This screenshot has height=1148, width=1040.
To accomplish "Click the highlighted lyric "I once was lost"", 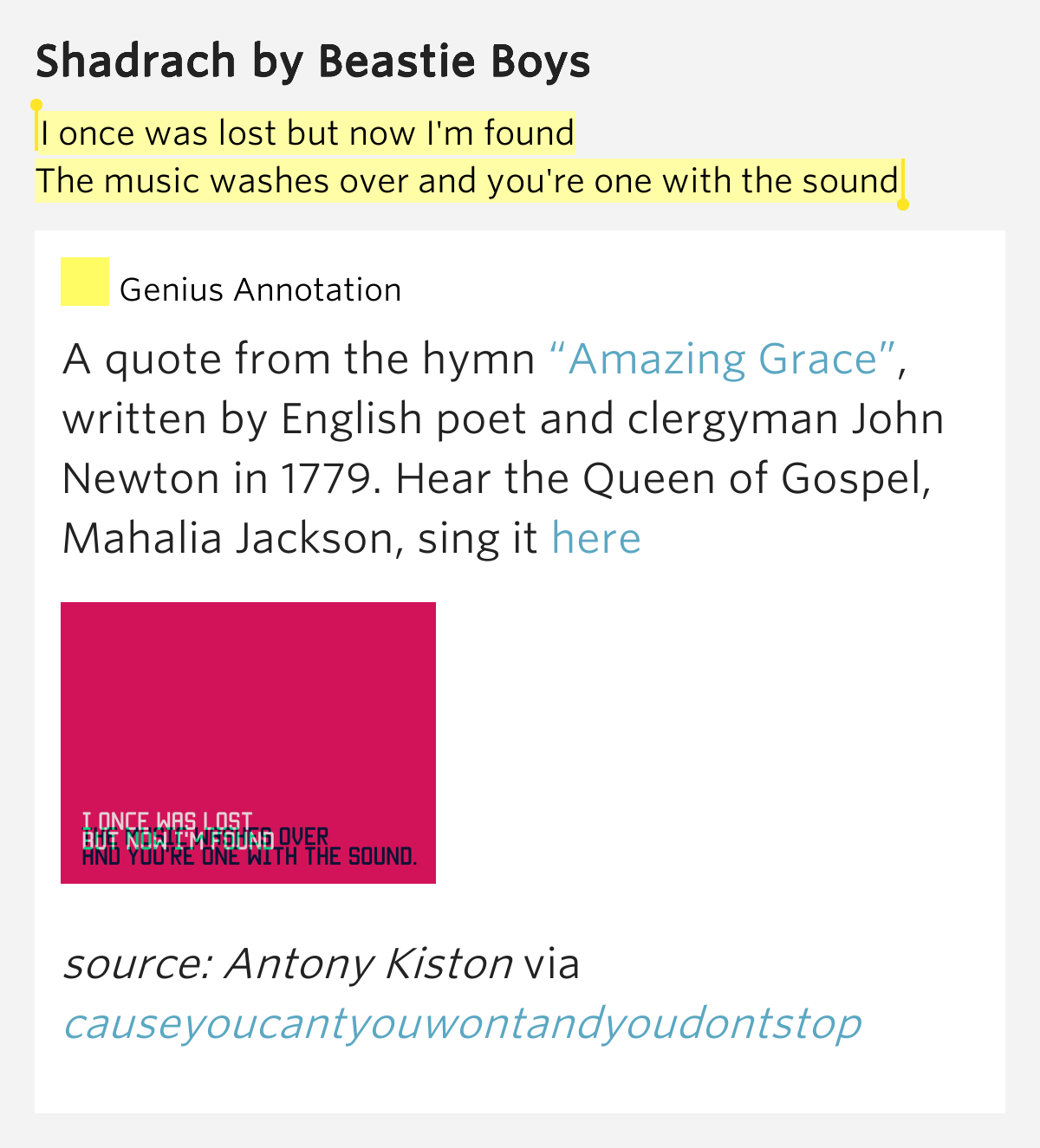I will 159,133.
